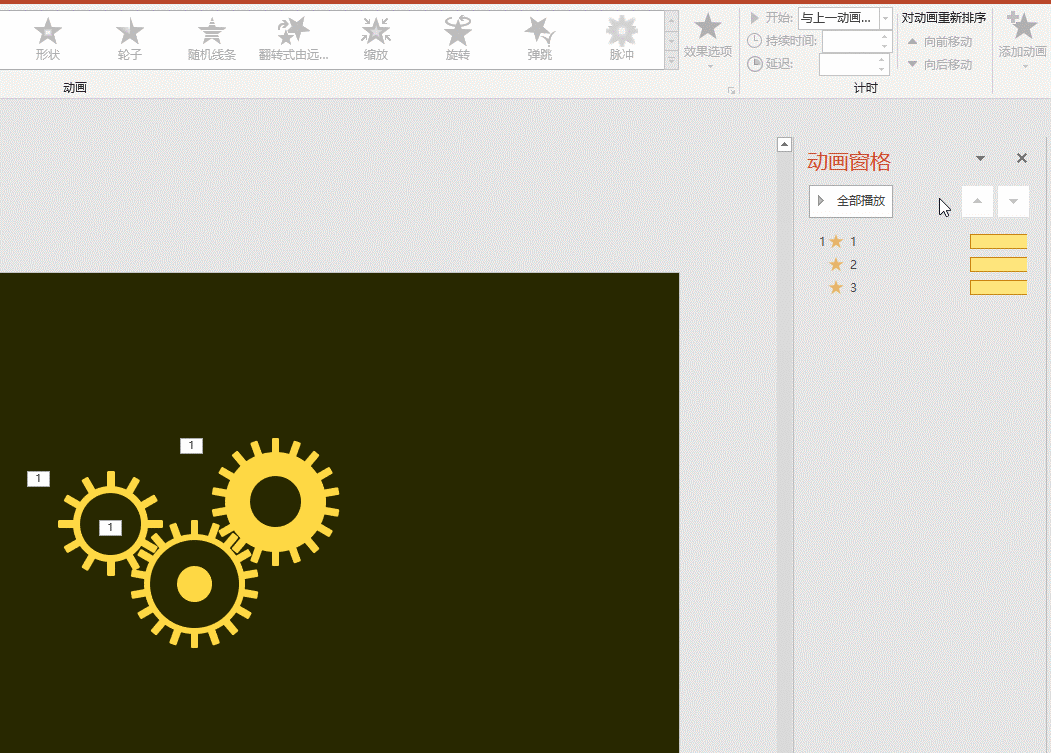Click the timeline bar of animation 1
The image size is (1051, 753).
click(x=998, y=241)
